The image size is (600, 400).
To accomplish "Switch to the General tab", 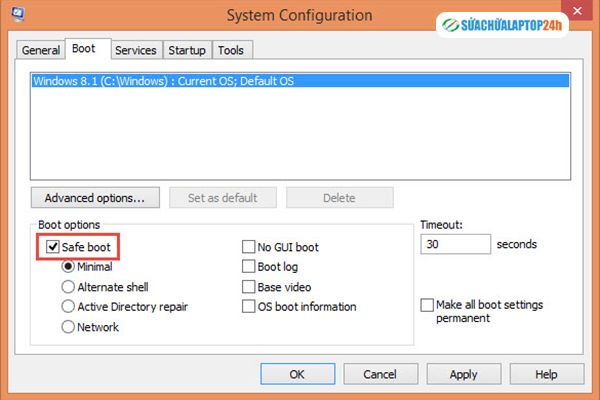I will tap(41, 50).
